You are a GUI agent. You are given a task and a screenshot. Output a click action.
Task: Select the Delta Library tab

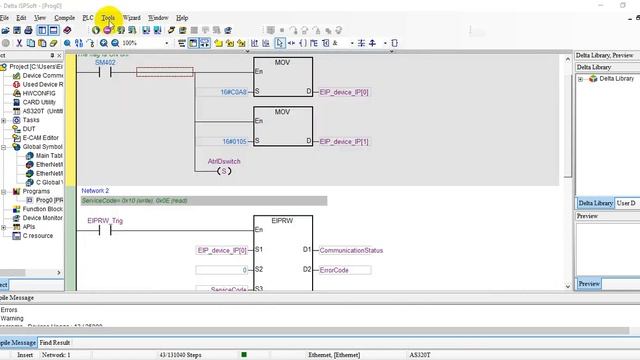(595, 203)
